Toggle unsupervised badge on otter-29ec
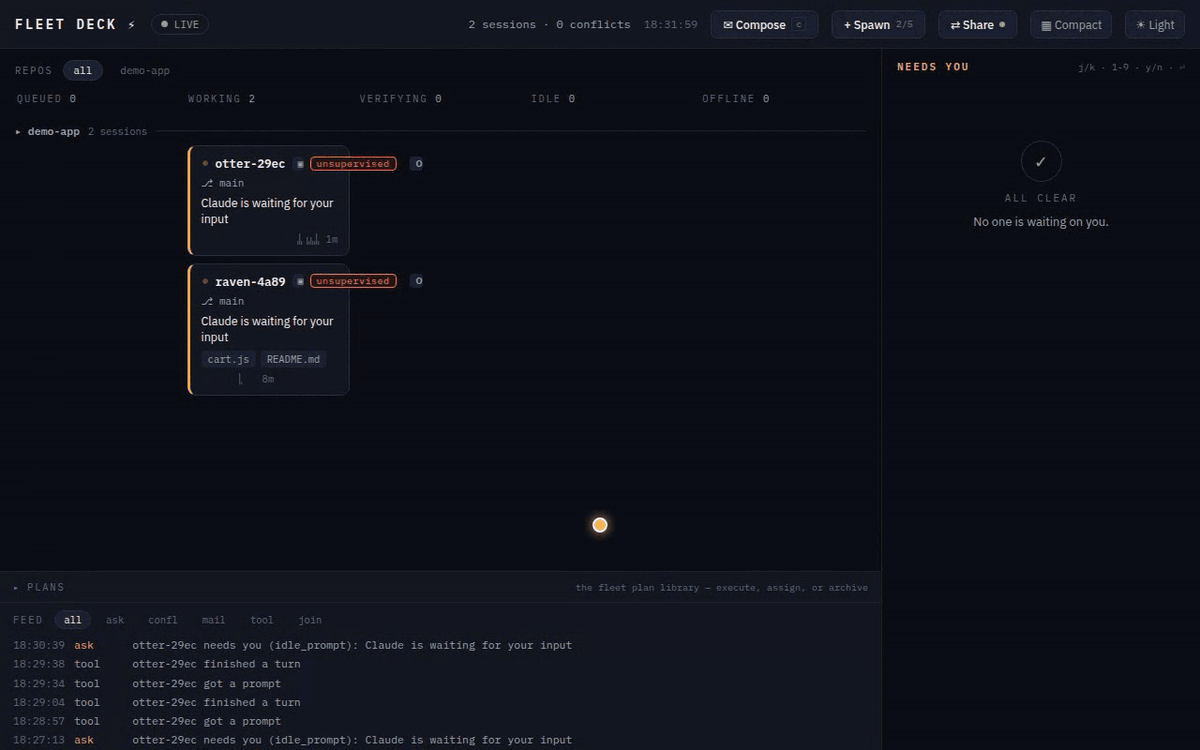1200x750 pixels. [353, 164]
